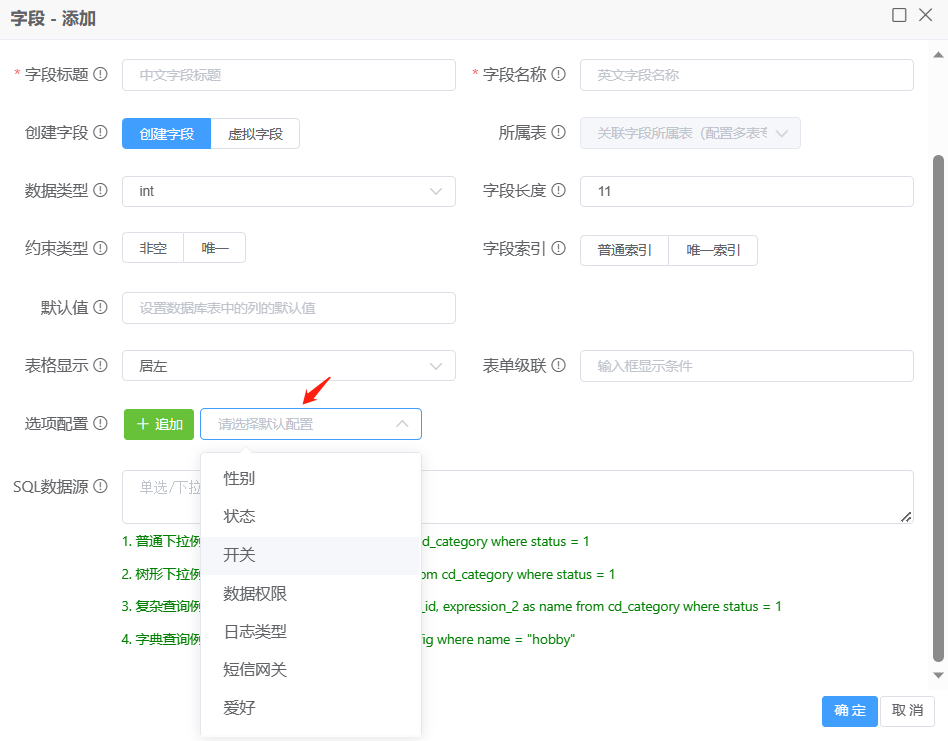Enable the 唯一索引 option
The height and width of the screenshot is (741, 948).
coord(713,251)
